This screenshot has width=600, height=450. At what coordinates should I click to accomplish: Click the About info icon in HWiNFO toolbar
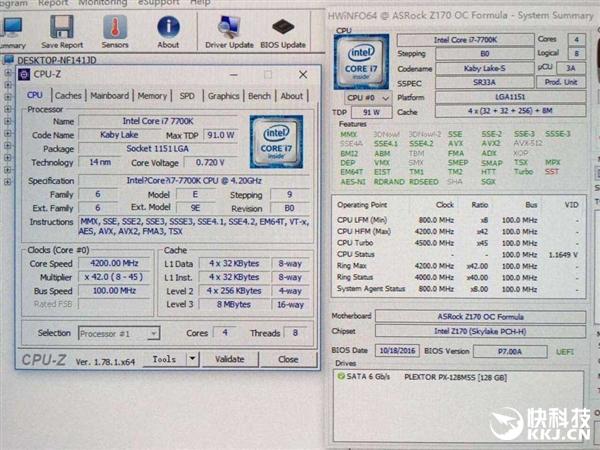click(168, 27)
